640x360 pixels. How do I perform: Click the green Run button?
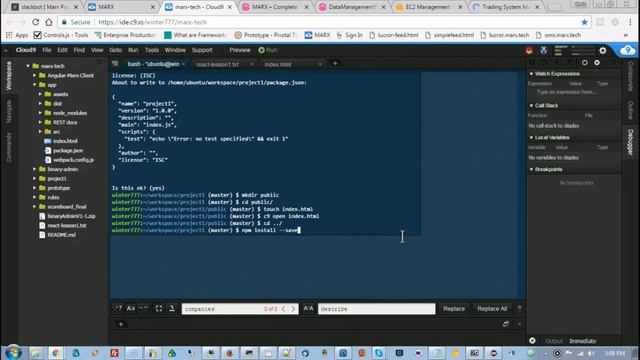[268, 50]
